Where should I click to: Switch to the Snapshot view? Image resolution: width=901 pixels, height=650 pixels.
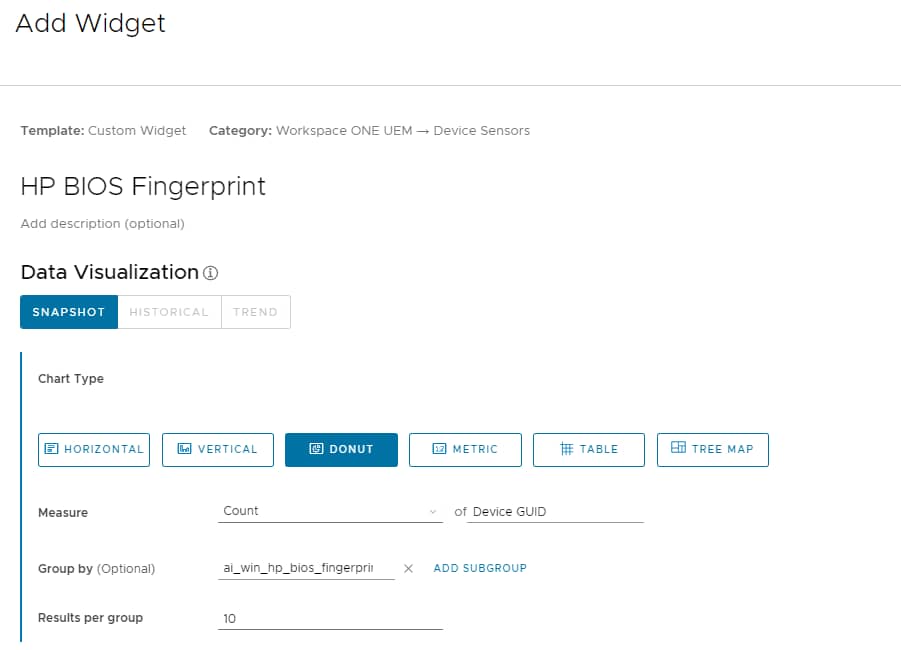(69, 312)
